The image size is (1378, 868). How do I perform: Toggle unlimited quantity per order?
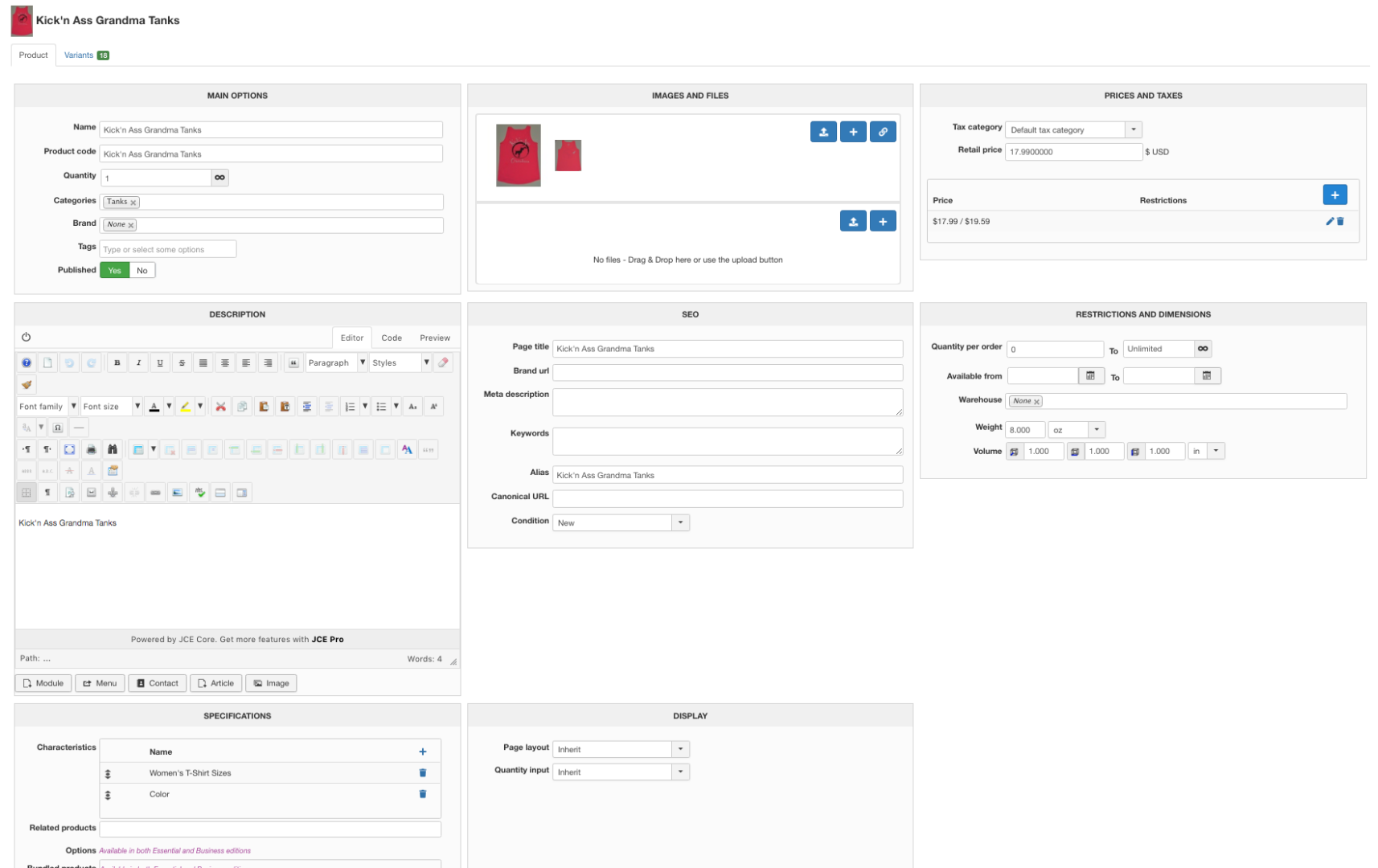click(x=1203, y=349)
